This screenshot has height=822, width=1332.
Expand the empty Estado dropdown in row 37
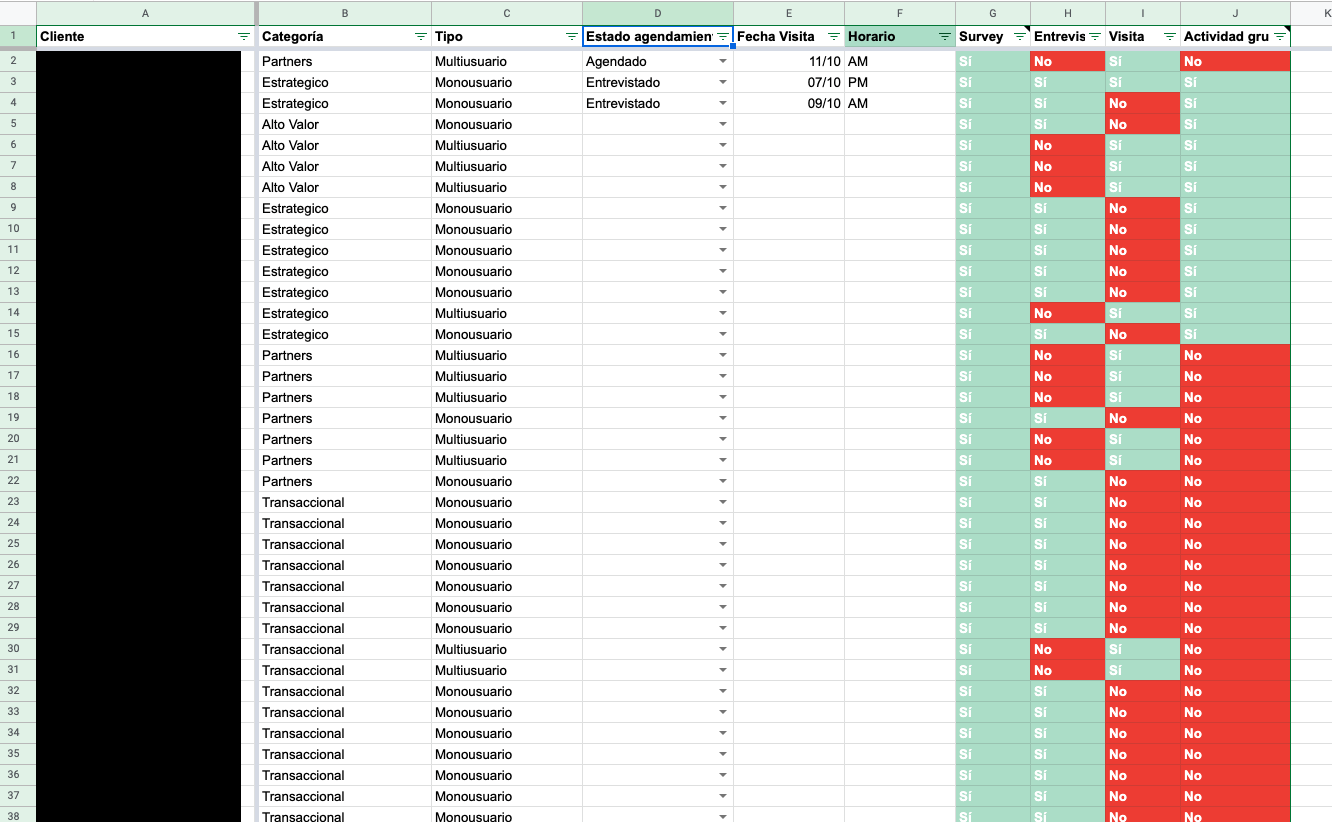click(723, 796)
